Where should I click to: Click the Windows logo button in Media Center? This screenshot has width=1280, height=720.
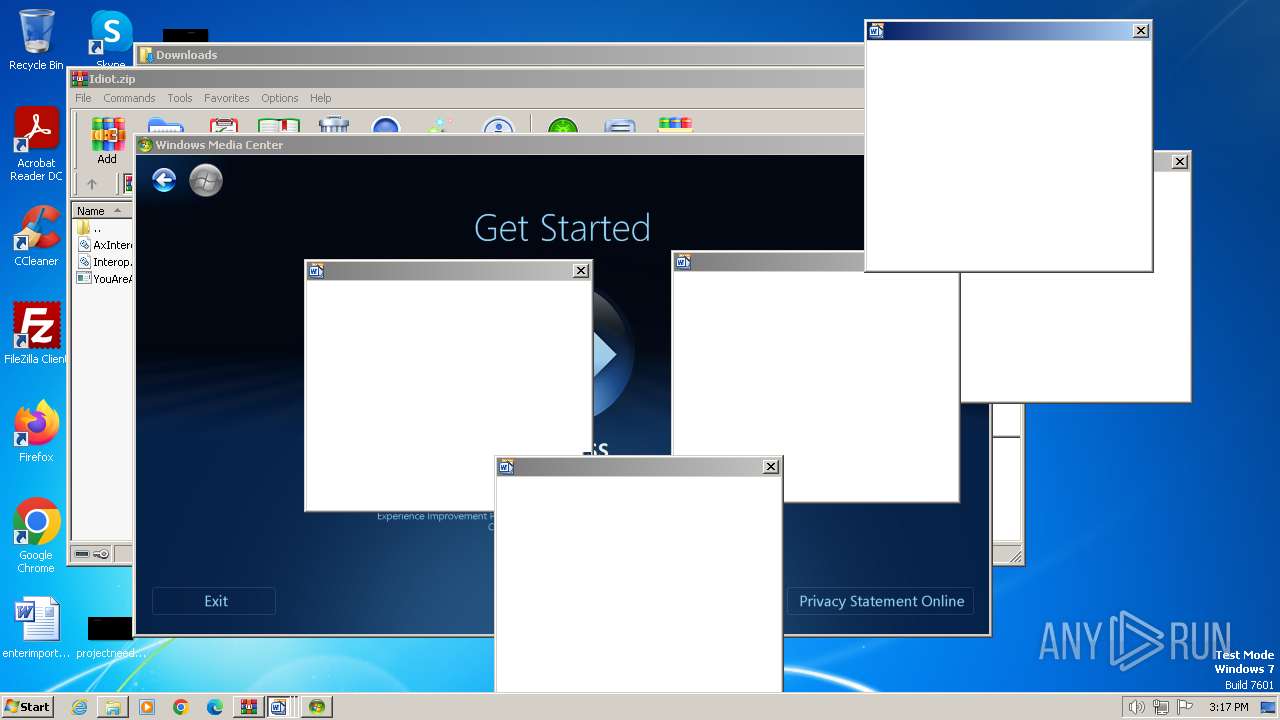(x=206, y=180)
